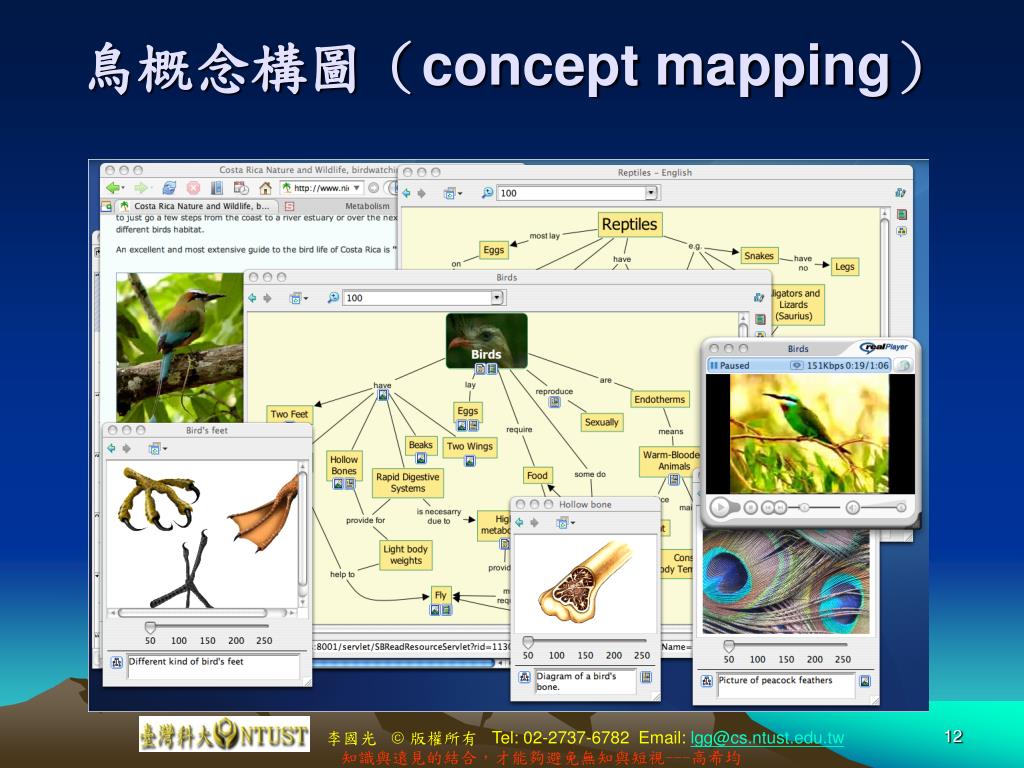Adjust the peacock feathers zoom slider
The height and width of the screenshot is (768, 1024).
click(729, 646)
